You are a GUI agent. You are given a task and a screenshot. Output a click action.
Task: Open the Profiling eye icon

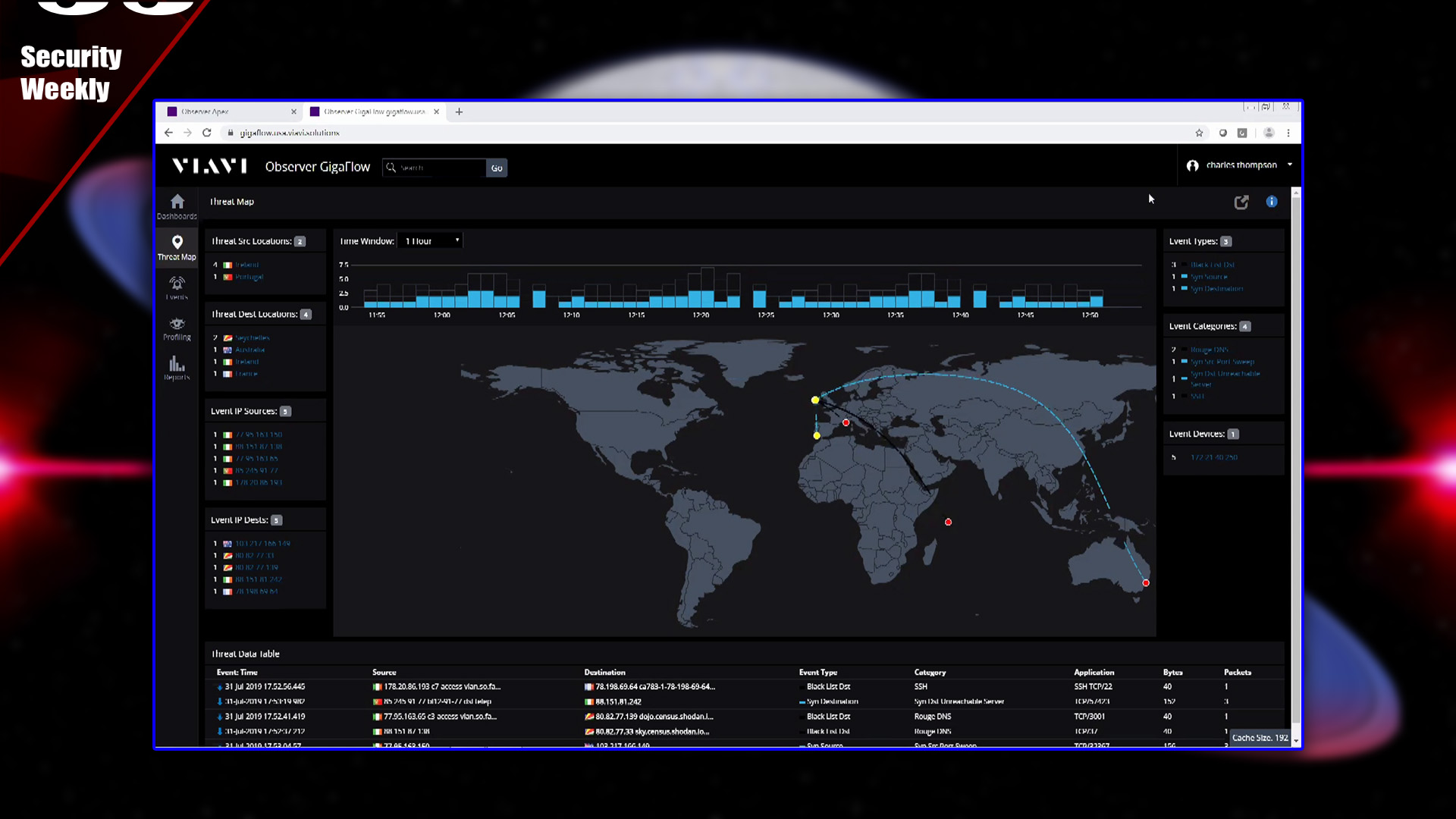(177, 324)
